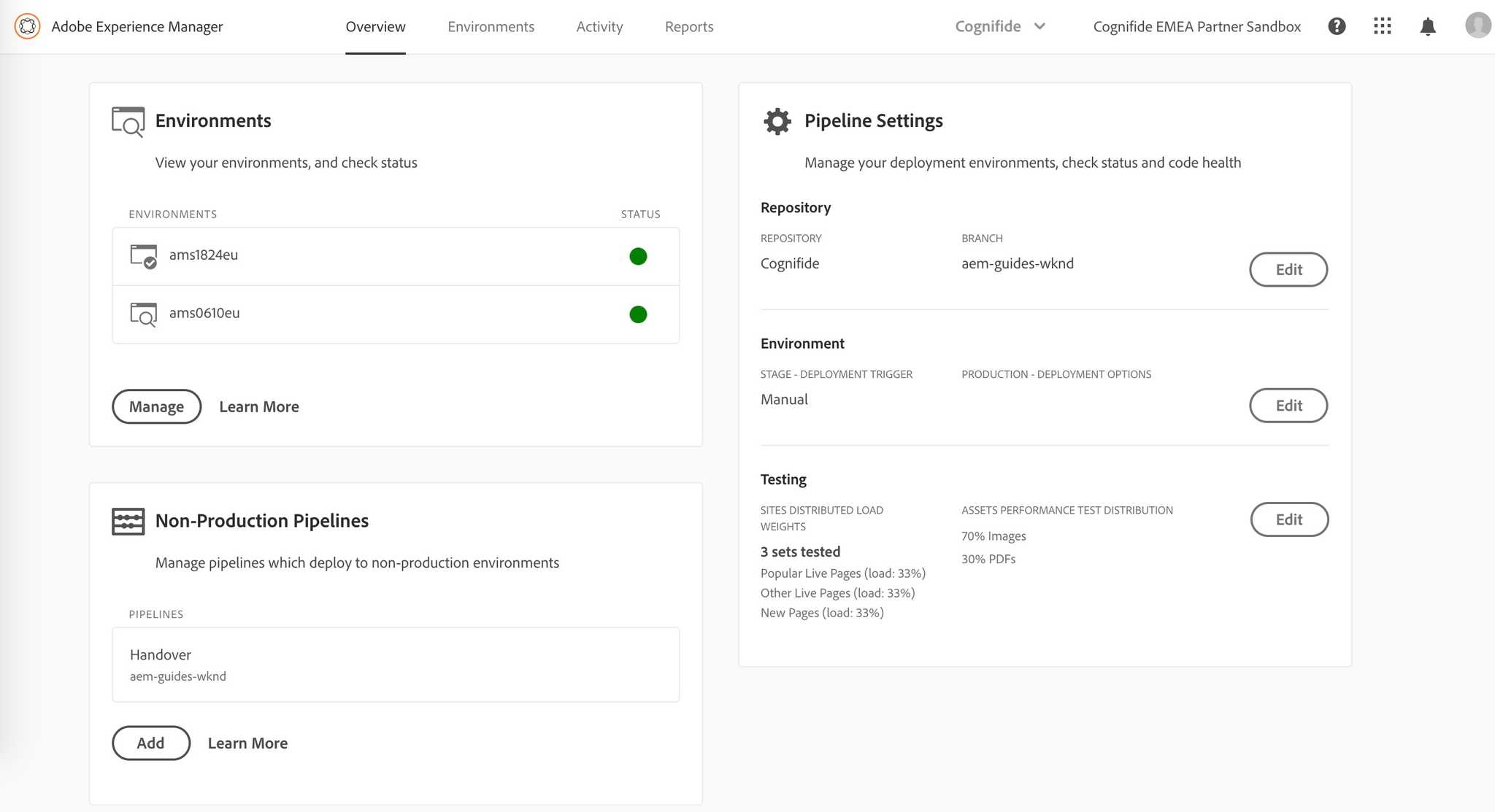Click the Pipeline Settings heading
The height and width of the screenshot is (812, 1495).
click(x=874, y=120)
